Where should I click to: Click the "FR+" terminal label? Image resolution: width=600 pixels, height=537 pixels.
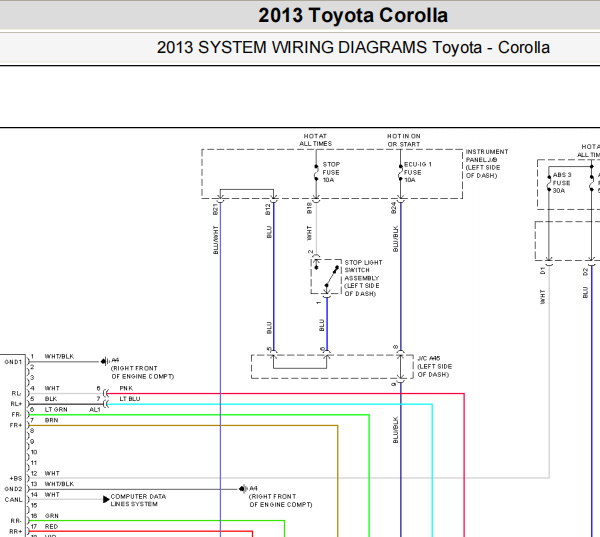point(16,426)
